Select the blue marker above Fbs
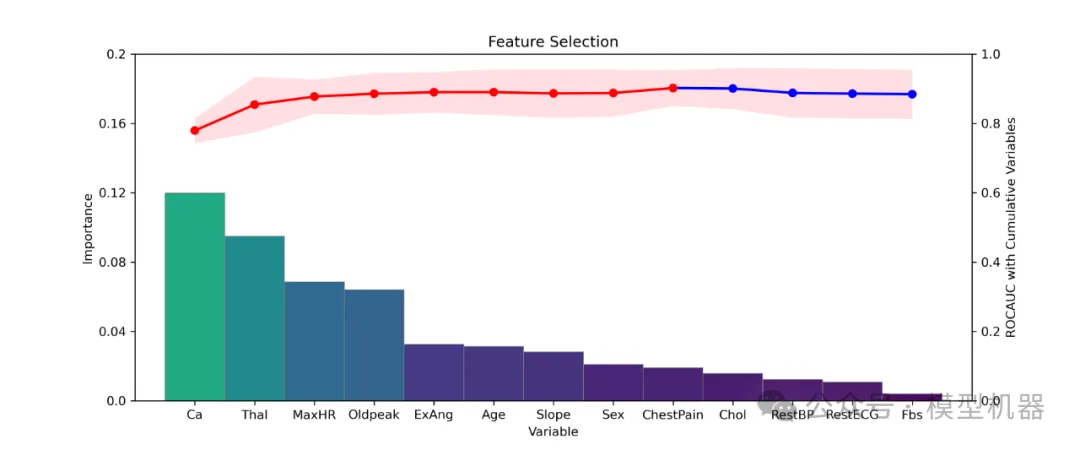Viewport: 1080px width, 450px height. tap(912, 94)
